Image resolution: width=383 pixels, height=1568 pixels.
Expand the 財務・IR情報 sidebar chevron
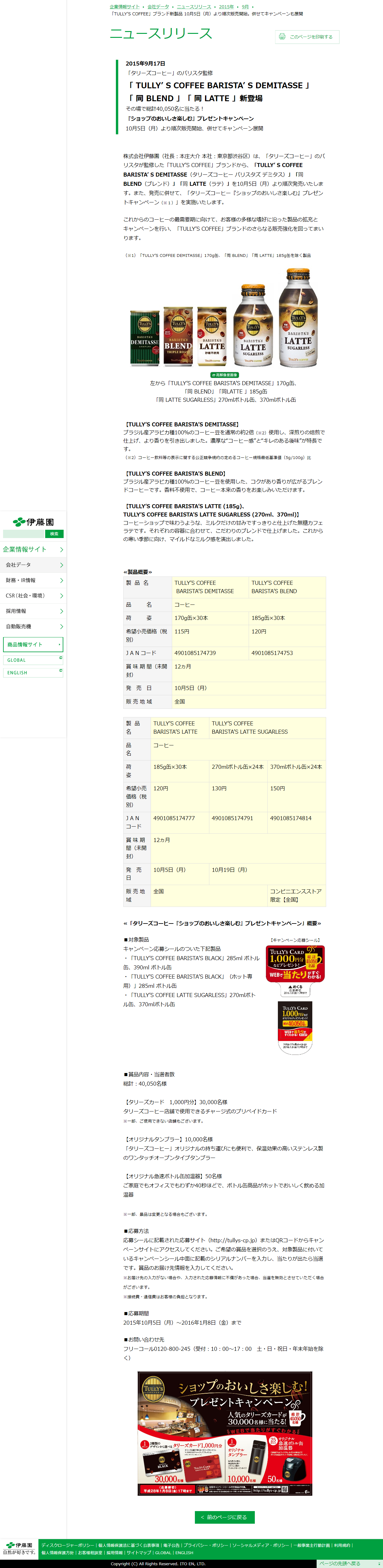point(61,580)
